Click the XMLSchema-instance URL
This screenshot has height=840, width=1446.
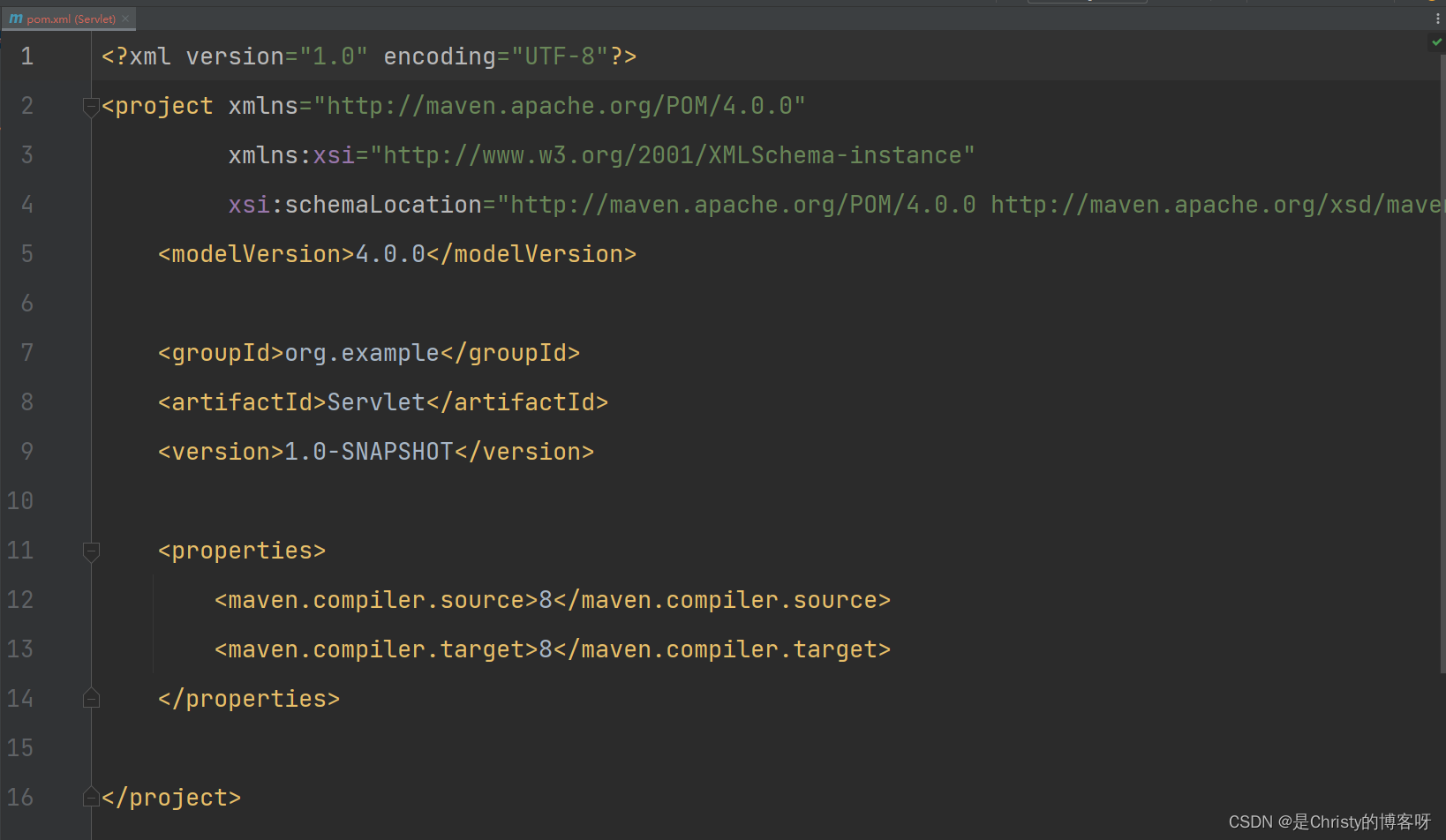(671, 154)
